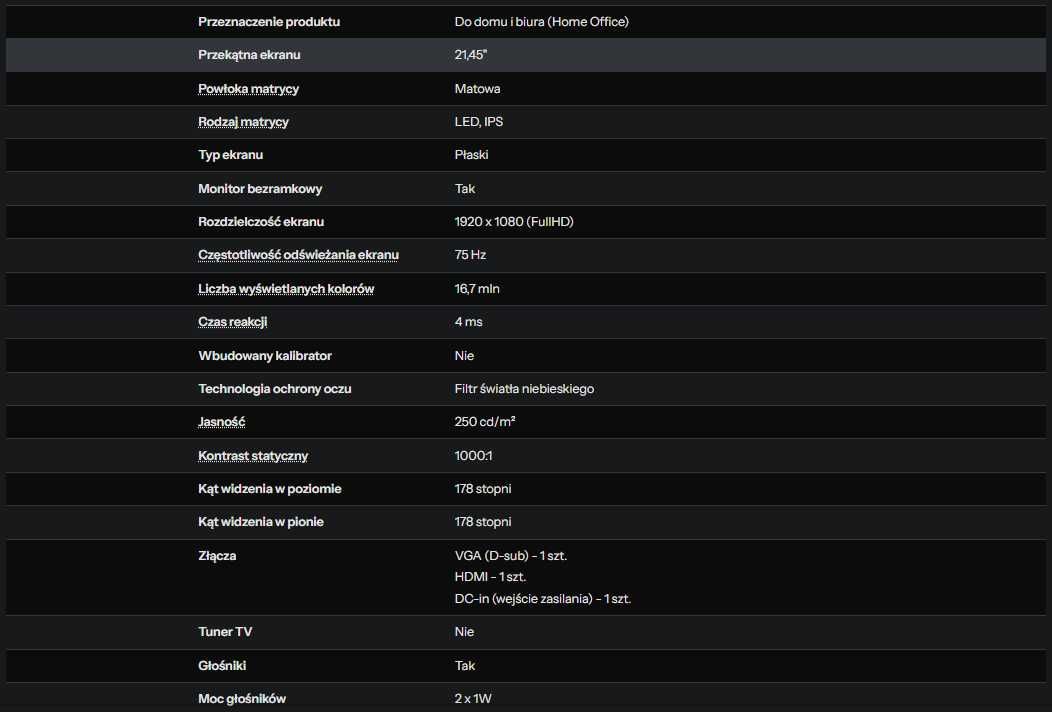Open the Rodzaj matrycy term explanation
The height and width of the screenshot is (712, 1052).
(x=243, y=121)
